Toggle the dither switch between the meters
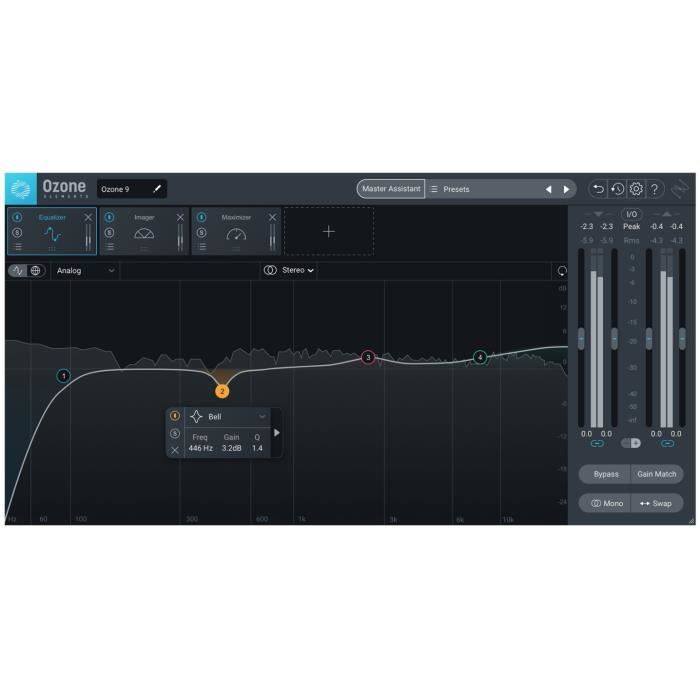700x700 pixels. coord(631,443)
